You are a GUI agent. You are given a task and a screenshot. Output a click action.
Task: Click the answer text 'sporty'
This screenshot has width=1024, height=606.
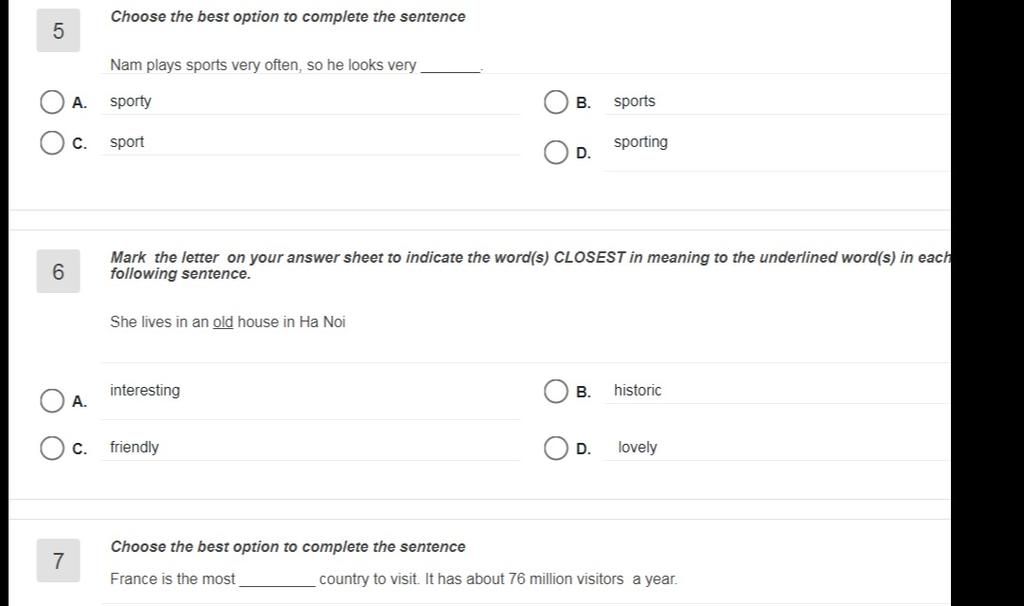(x=131, y=101)
